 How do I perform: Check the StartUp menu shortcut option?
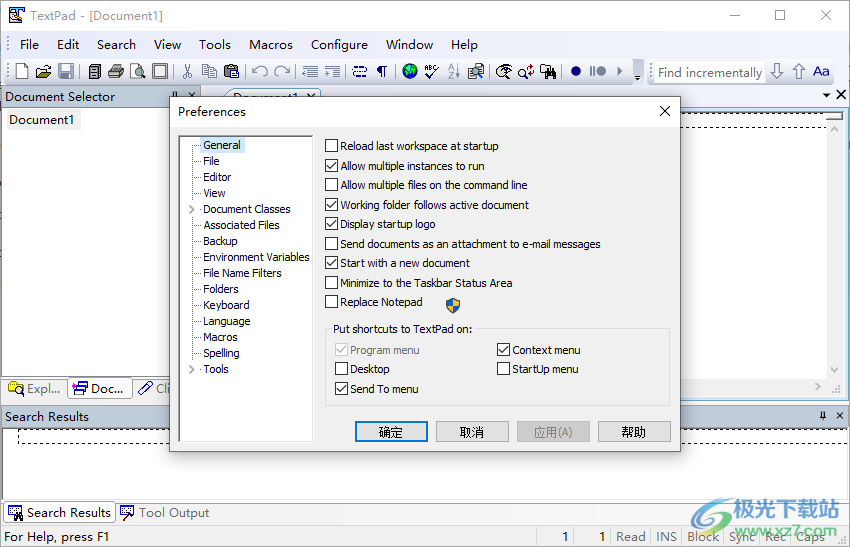[x=504, y=369]
